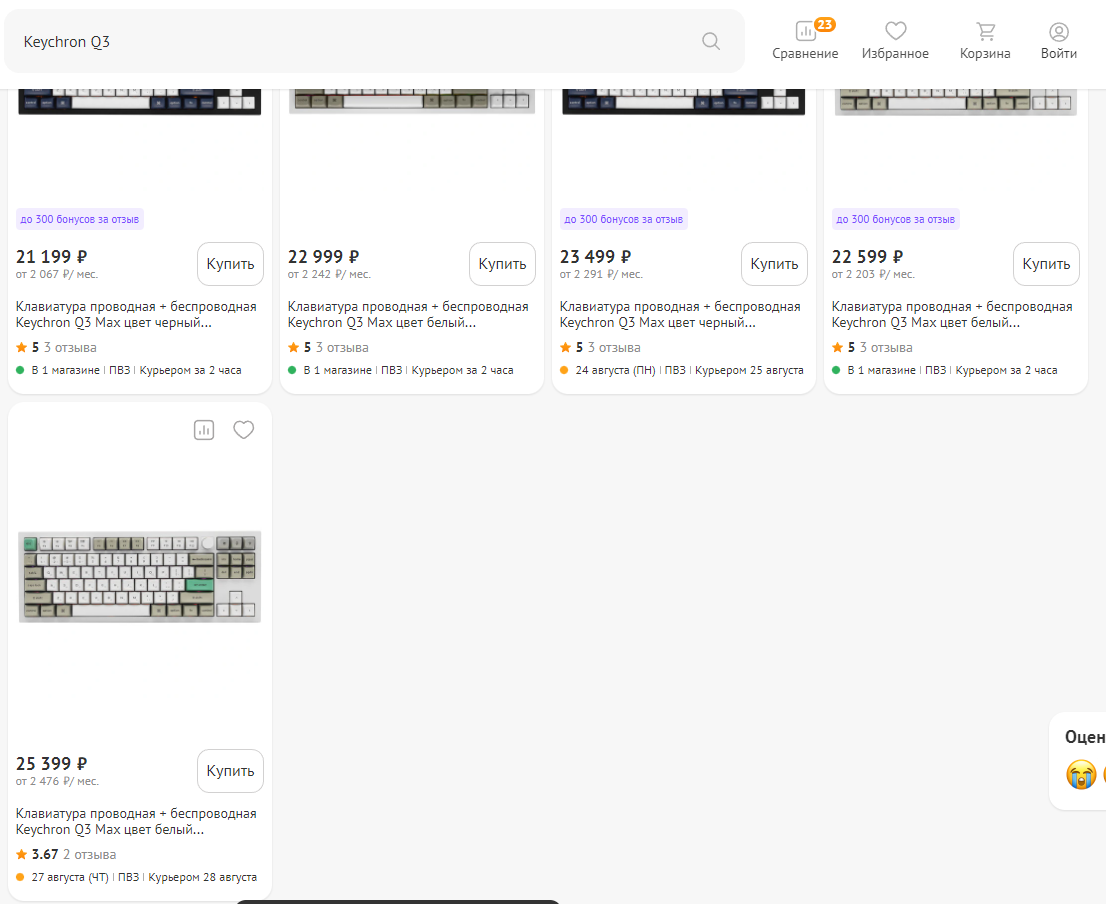
Task: Click delivery info 27 августа (ЧТ)
Action: point(70,877)
